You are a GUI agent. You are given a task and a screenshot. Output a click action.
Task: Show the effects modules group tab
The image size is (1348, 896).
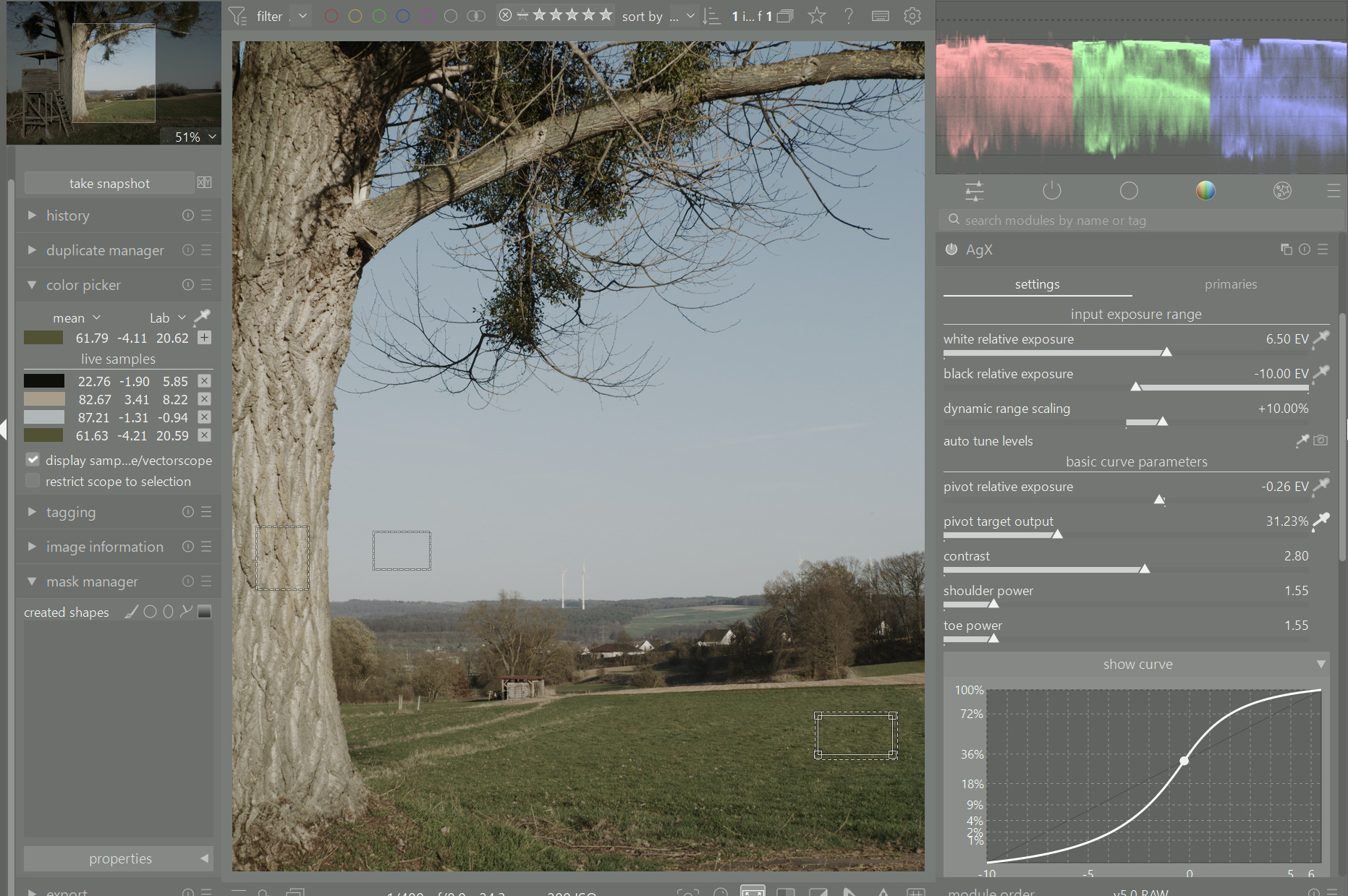tap(1282, 191)
